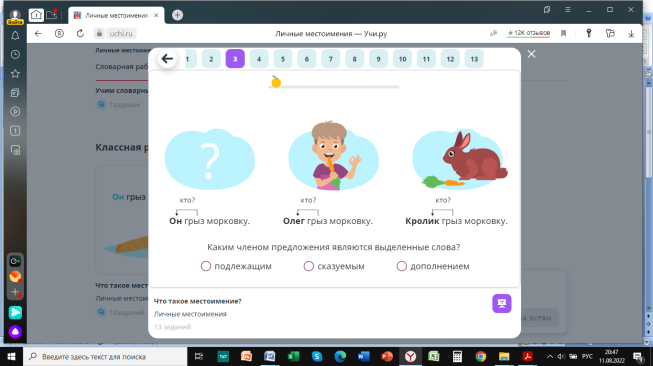The image size is (653, 366).
Task: Open the '12K отзывов' reviews link
Action: point(528,33)
